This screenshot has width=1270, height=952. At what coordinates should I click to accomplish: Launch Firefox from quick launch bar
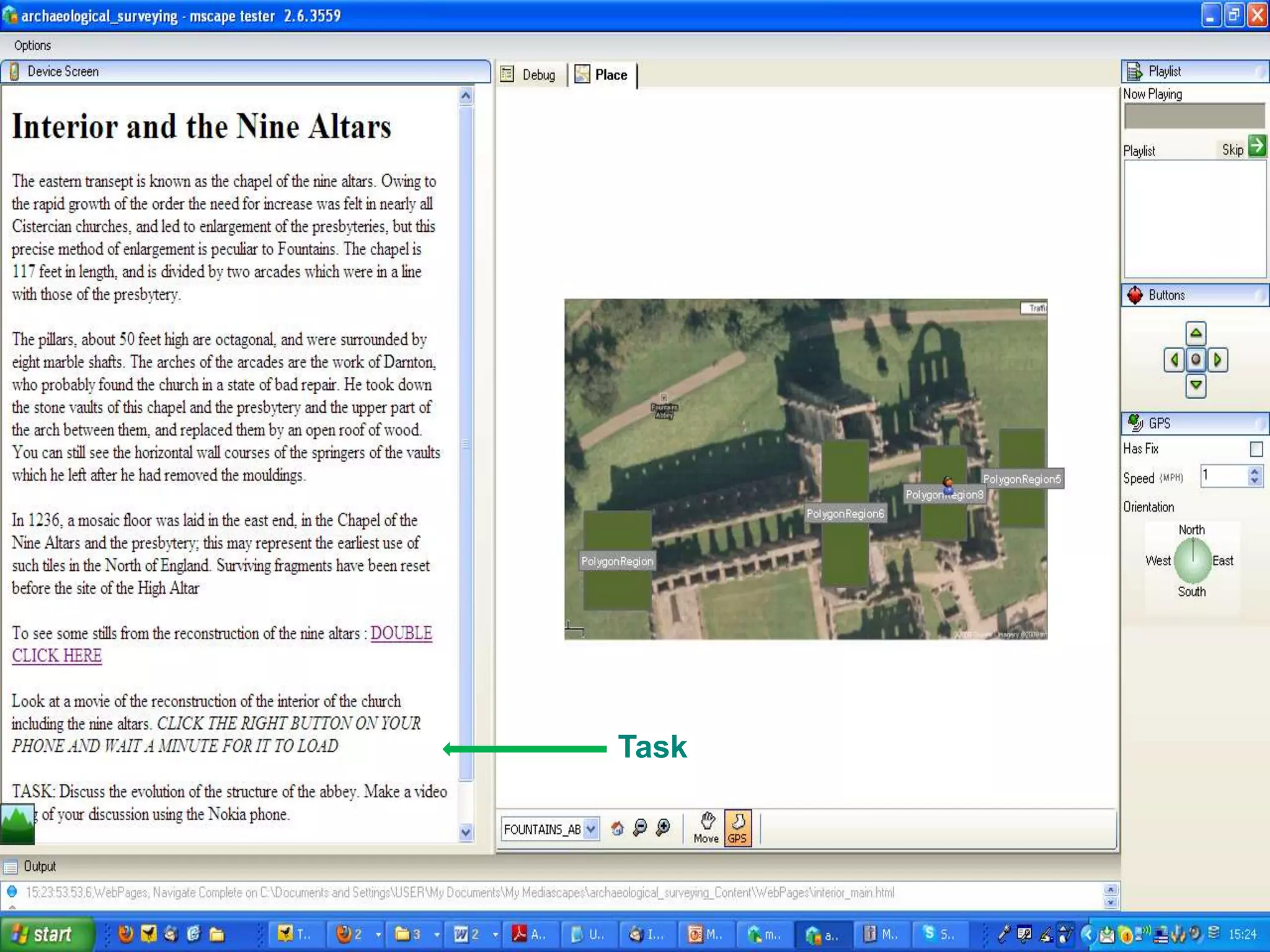[x=126, y=934]
